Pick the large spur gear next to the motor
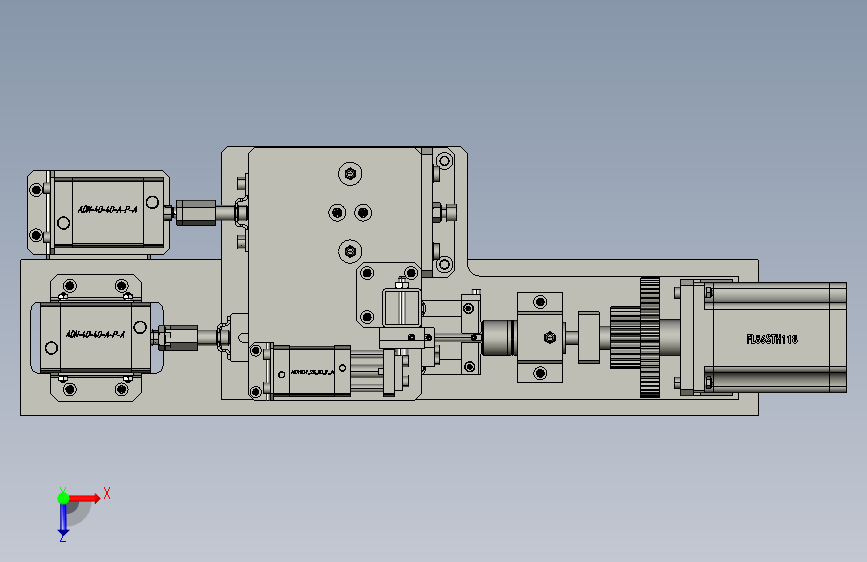The width and height of the screenshot is (867, 562). [x=650, y=337]
